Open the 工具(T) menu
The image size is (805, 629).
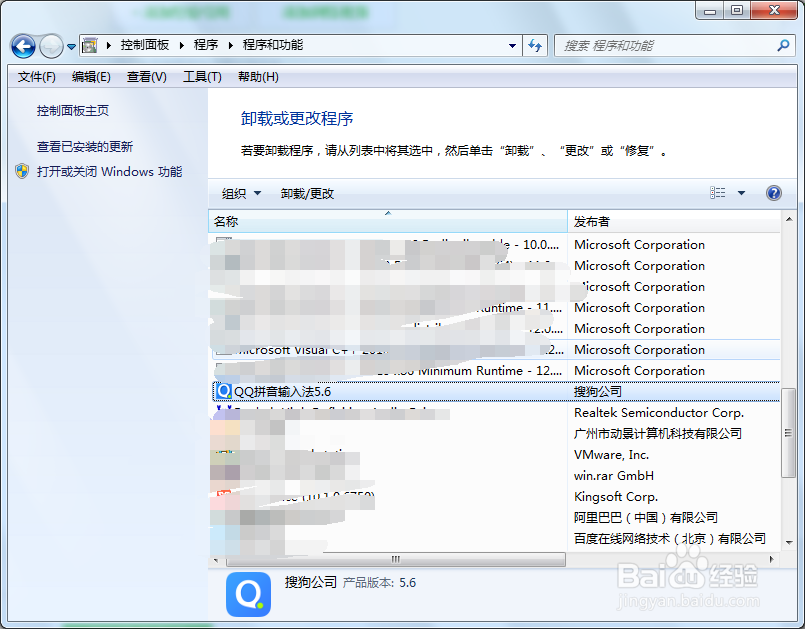[202, 77]
